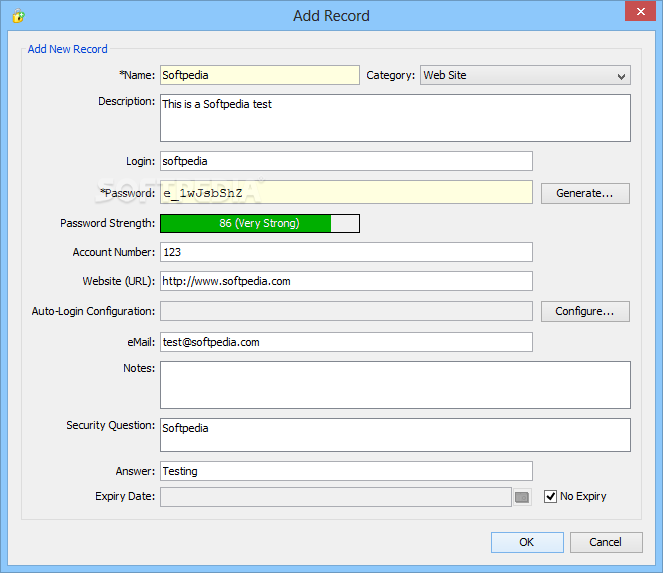663x573 pixels.
Task: Focus the Website (URL) input field
Action: [x=346, y=281]
